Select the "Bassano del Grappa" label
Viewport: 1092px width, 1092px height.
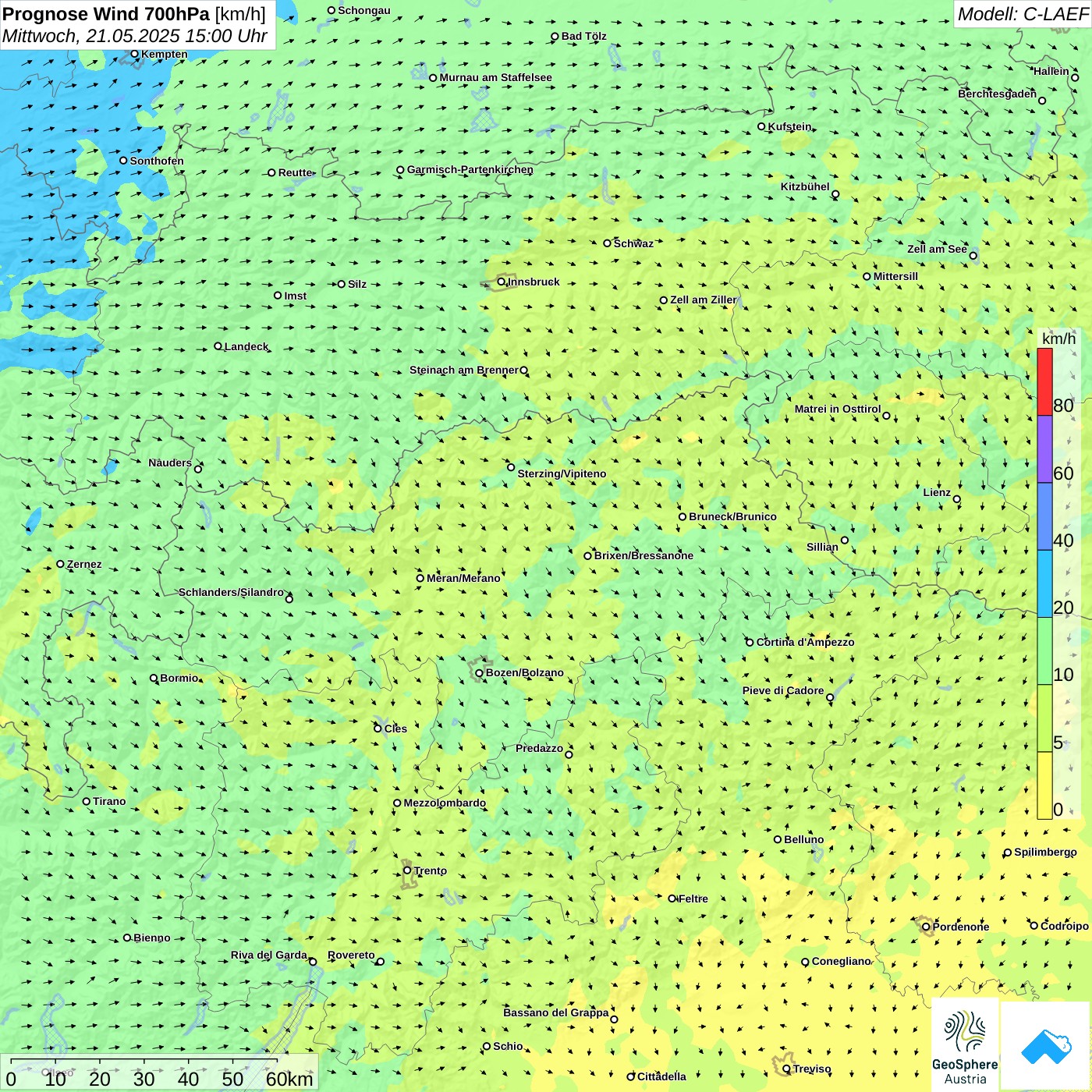tap(556, 1012)
